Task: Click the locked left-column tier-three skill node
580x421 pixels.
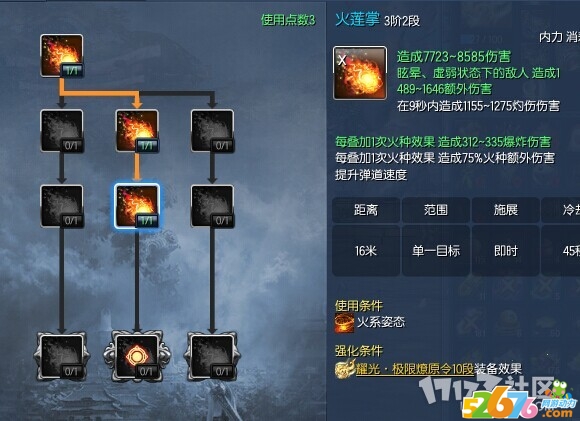Action: pyautogui.click(x=62, y=206)
